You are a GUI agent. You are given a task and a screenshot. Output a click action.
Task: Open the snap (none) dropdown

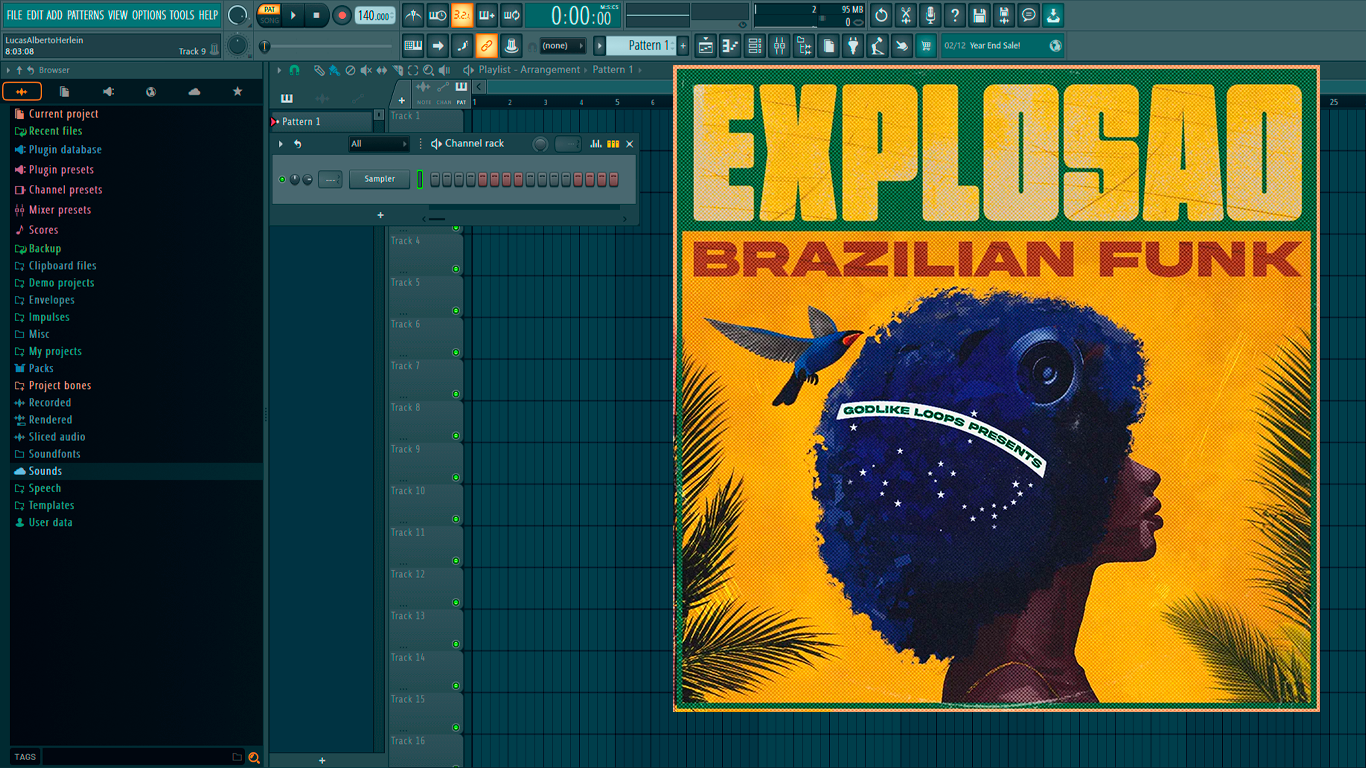[562, 45]
